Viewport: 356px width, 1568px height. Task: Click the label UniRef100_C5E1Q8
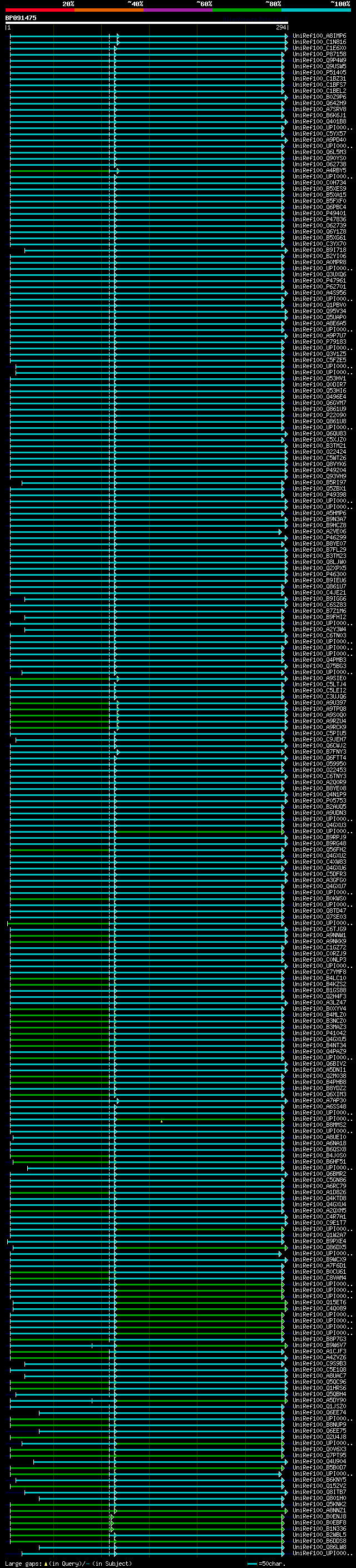(x=319, y=1369)
